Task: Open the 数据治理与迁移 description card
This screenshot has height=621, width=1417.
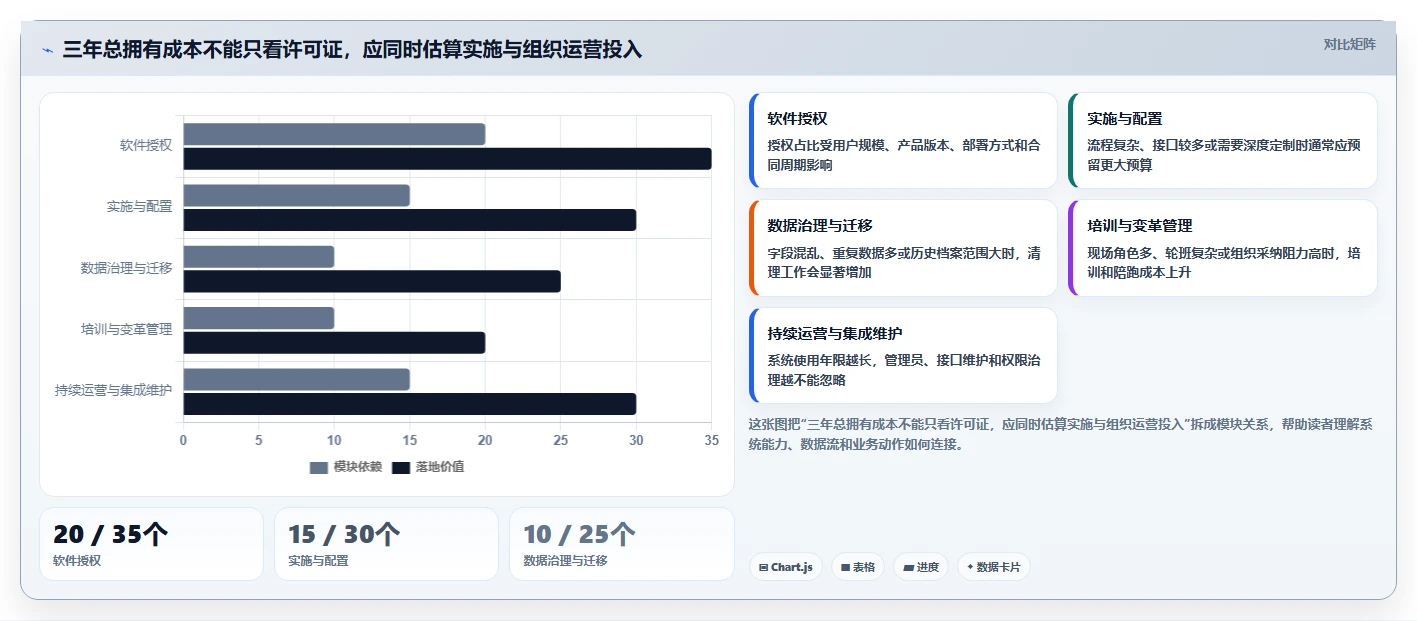Action: pyautogui.click(x=903, y=248)
